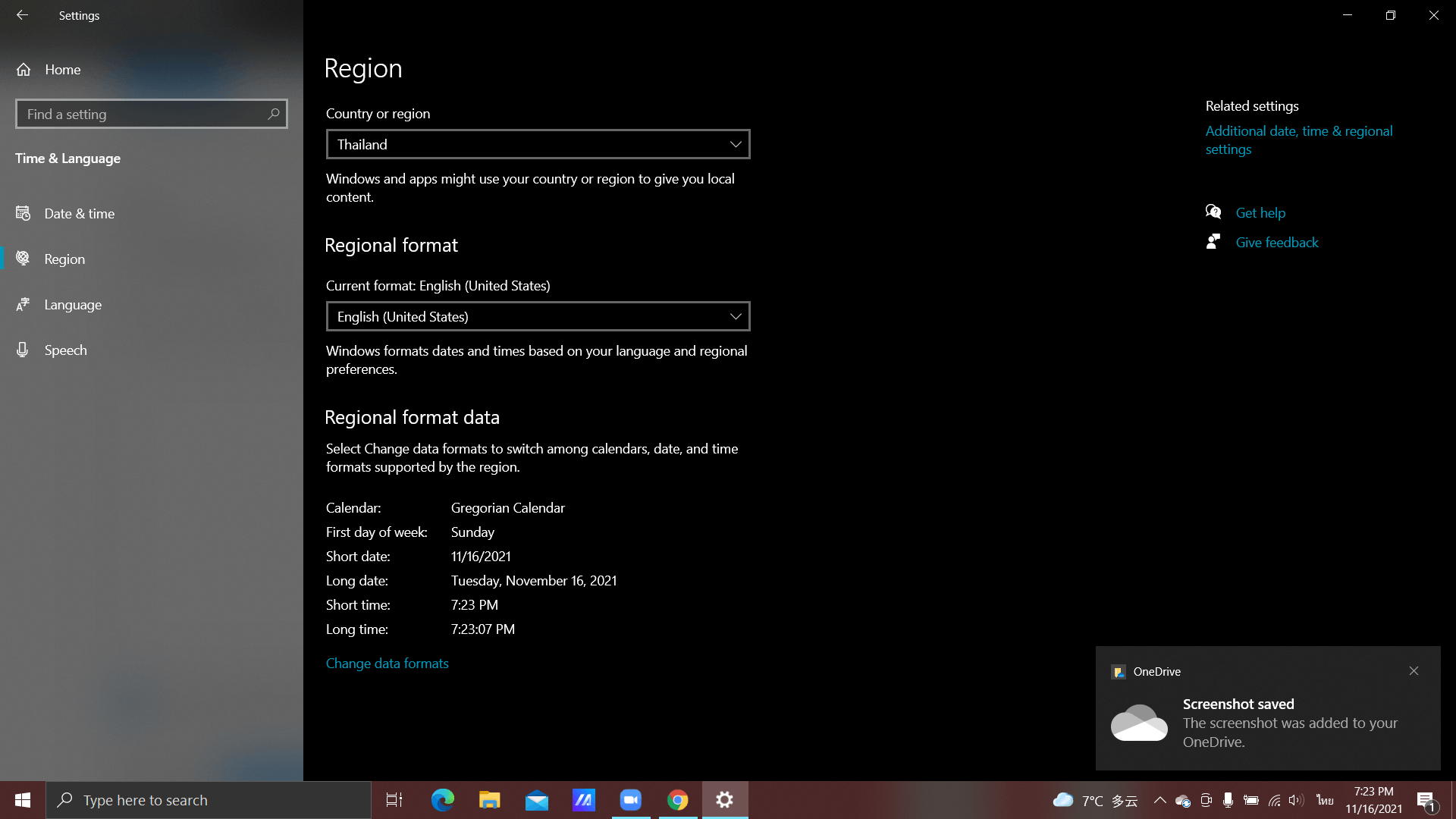
Task: Click Change data formats link
Action: pos(387,664)
